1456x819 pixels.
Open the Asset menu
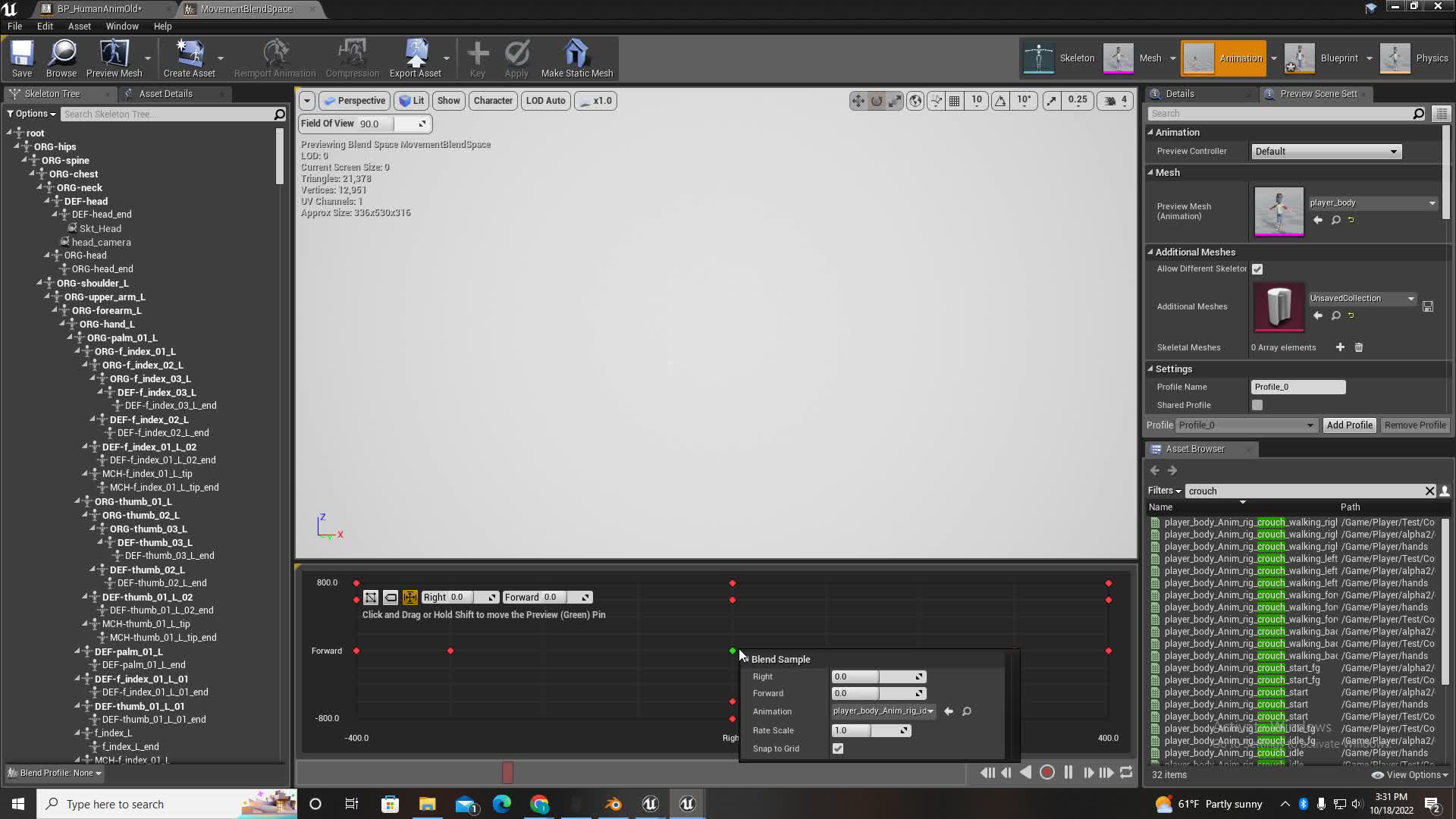pos(79,26)
